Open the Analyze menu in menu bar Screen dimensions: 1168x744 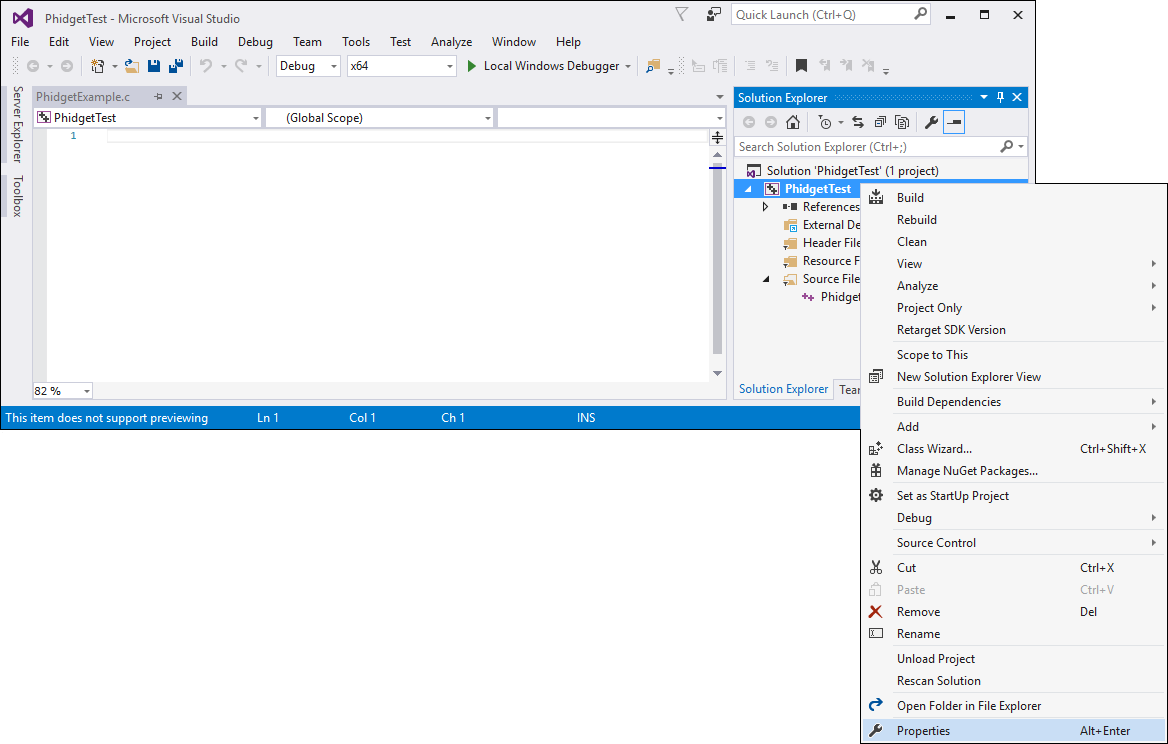451,42
